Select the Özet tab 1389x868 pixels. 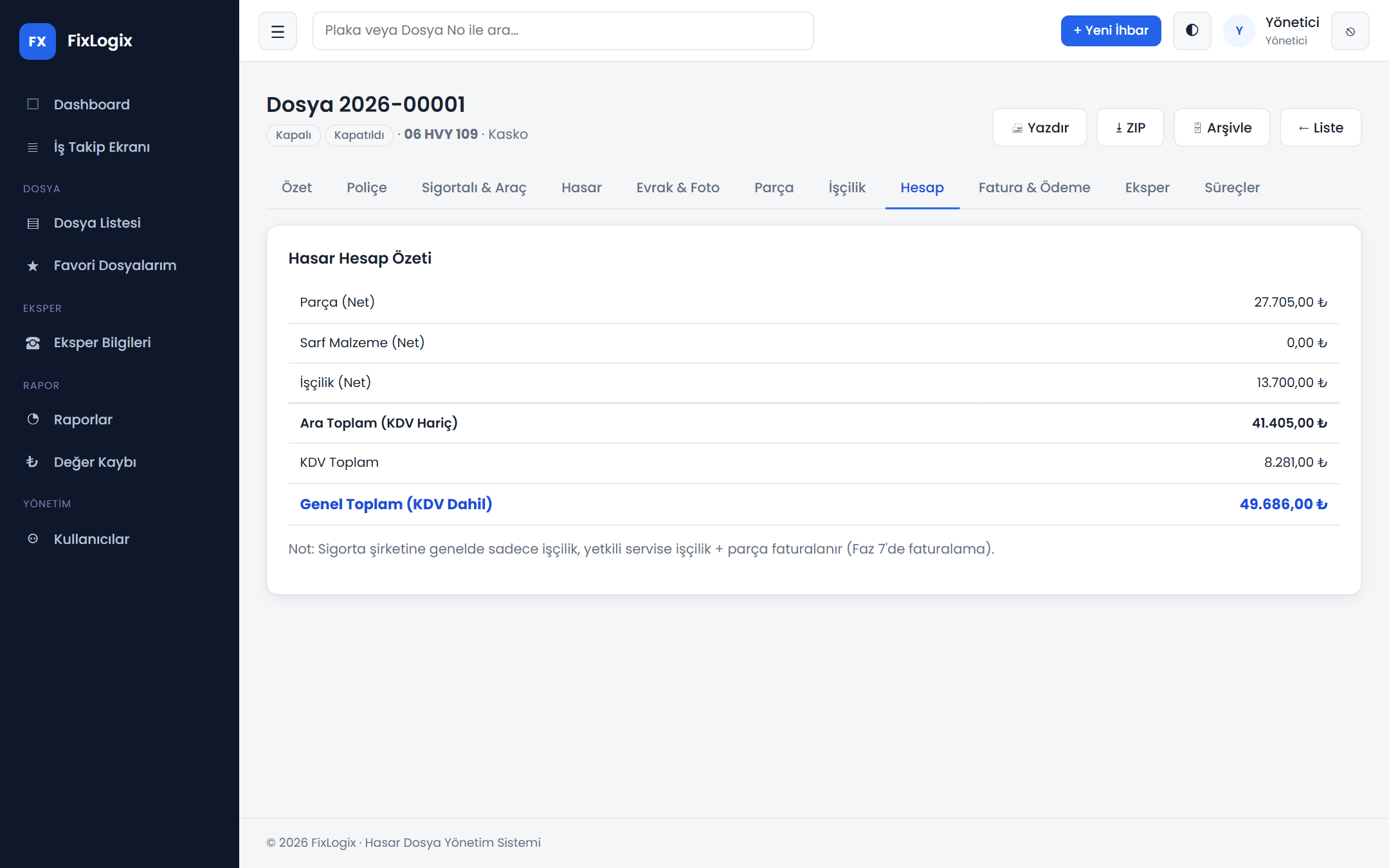coord(296,188)
